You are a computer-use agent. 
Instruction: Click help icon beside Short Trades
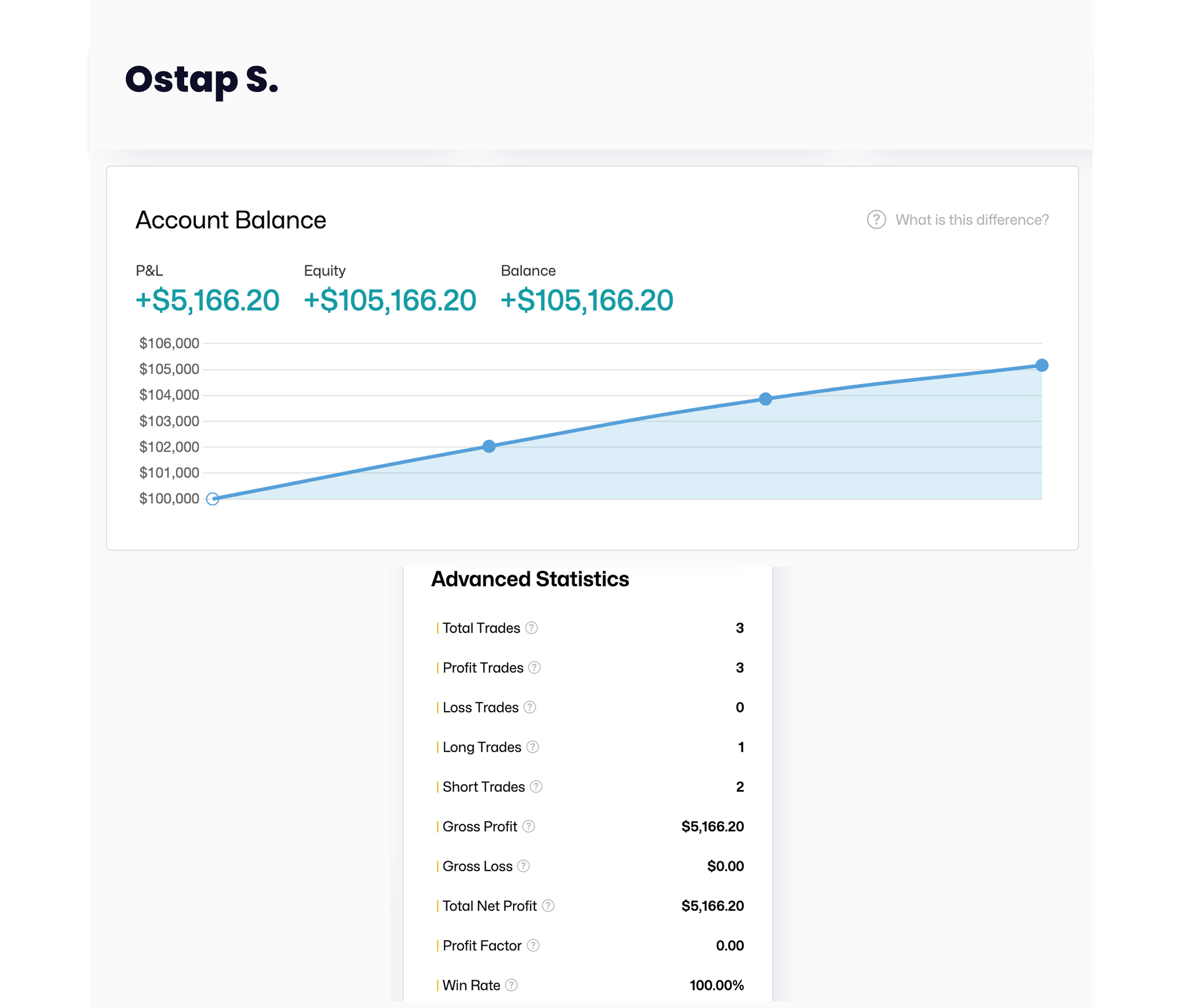tap(536, 787)
